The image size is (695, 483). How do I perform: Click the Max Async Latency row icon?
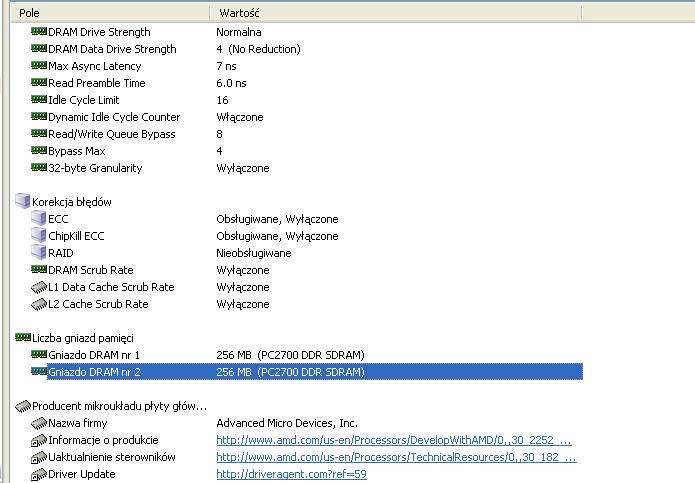click(x=39, y=66)
